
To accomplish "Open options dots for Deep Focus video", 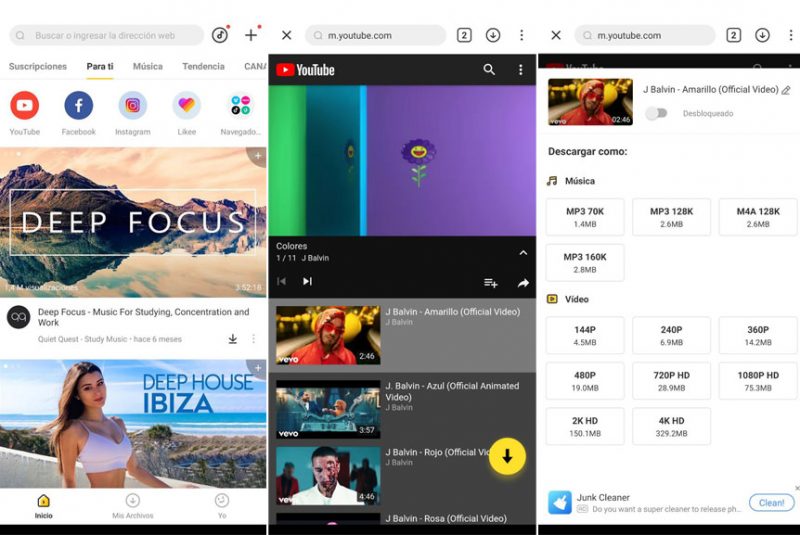I will pos(254,339).
